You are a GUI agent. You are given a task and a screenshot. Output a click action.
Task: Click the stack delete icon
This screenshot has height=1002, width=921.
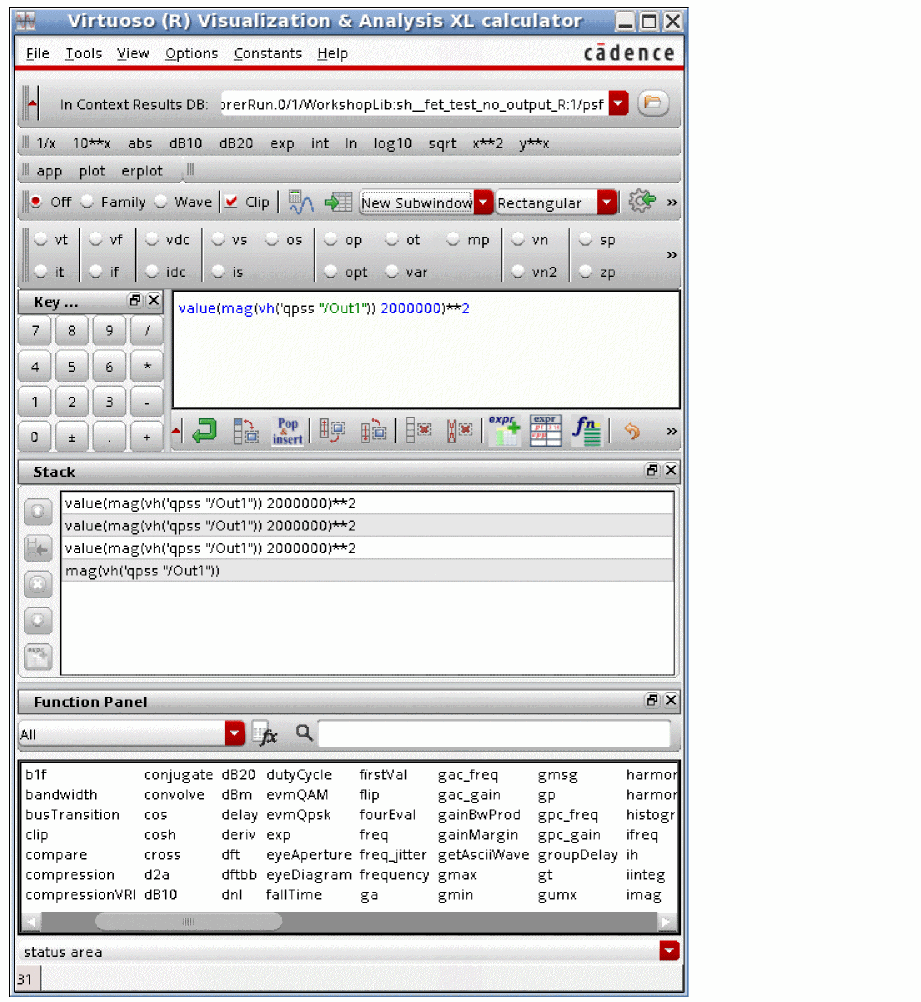coord(38,584)
